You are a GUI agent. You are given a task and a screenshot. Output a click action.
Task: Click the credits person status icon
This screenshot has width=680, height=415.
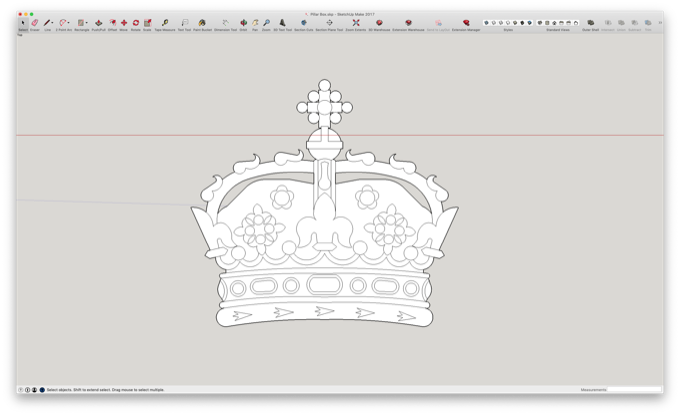click(x=34, y=390)
